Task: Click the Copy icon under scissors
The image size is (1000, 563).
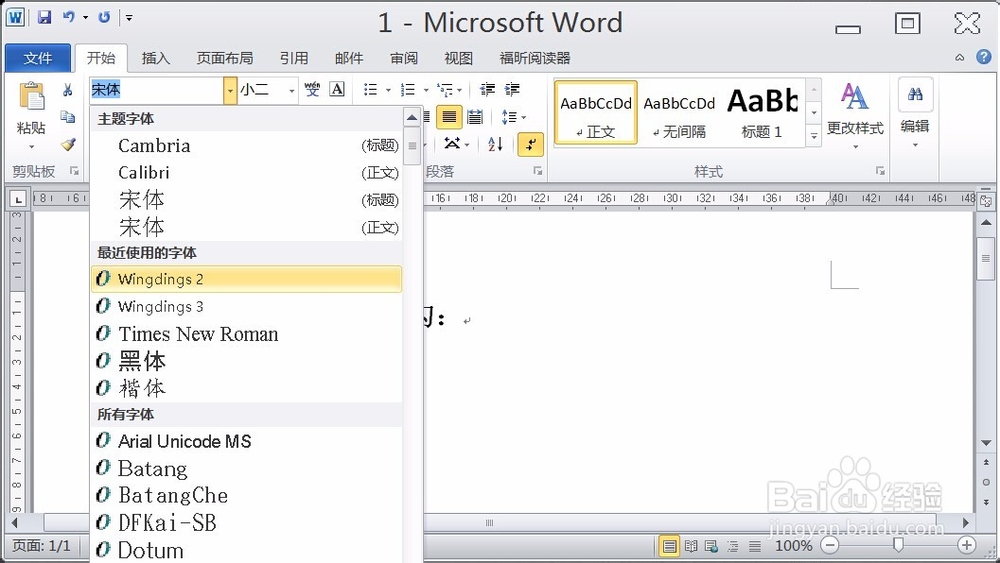Action: coord(68,117)
